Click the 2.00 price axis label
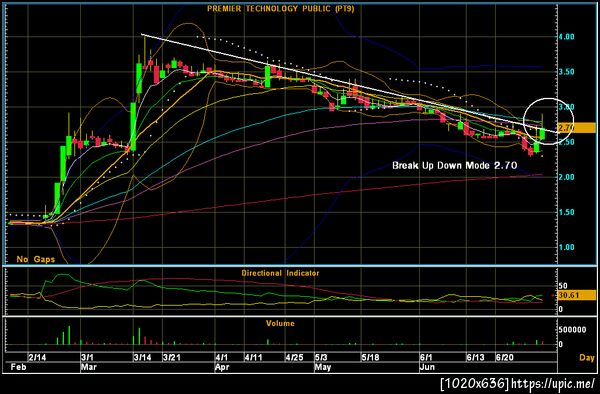Image resolution: width=600 pixels, height=394 pixels. (x=566, y=177)
